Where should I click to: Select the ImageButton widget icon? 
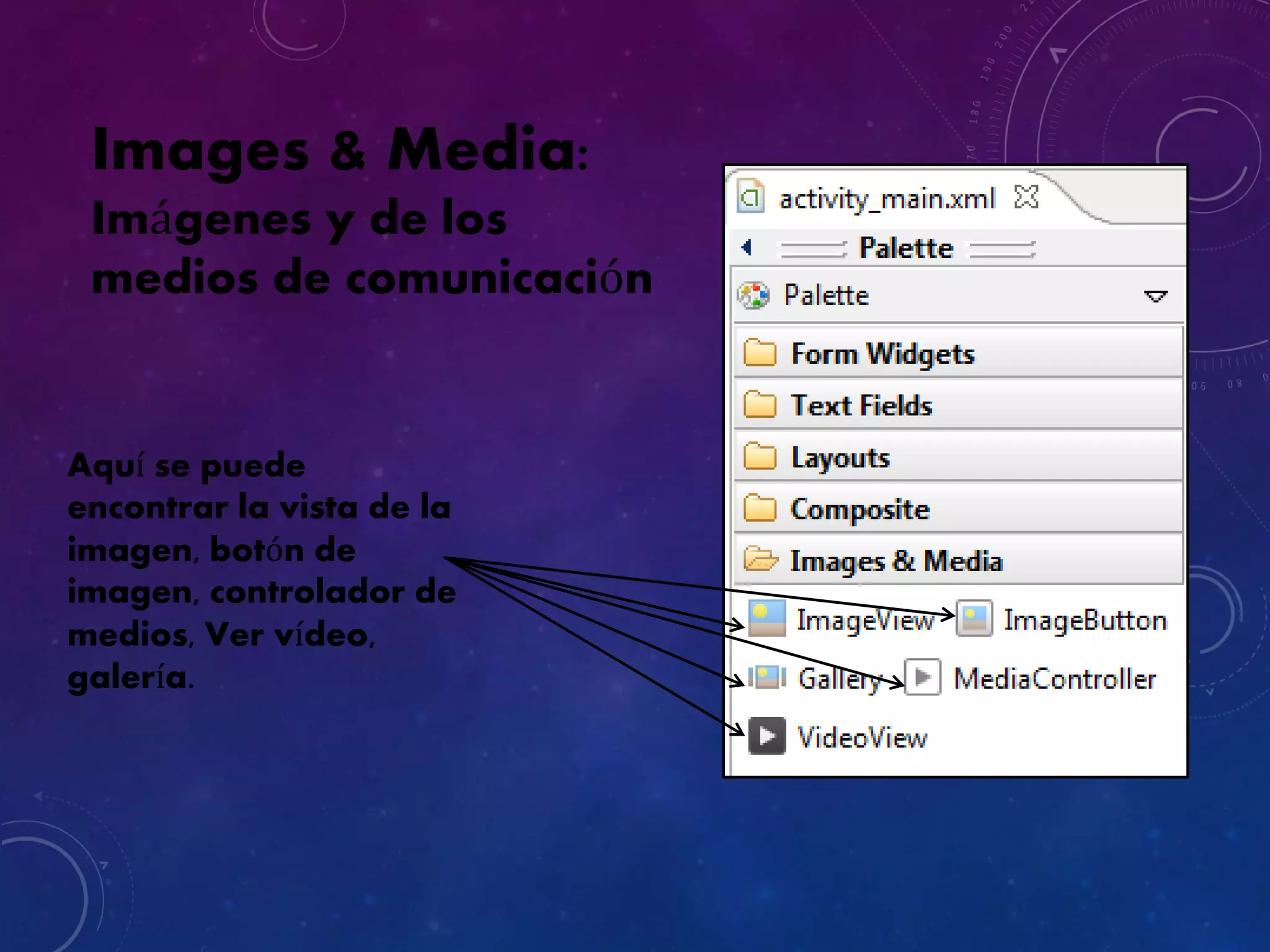click(x=974, y=618)
